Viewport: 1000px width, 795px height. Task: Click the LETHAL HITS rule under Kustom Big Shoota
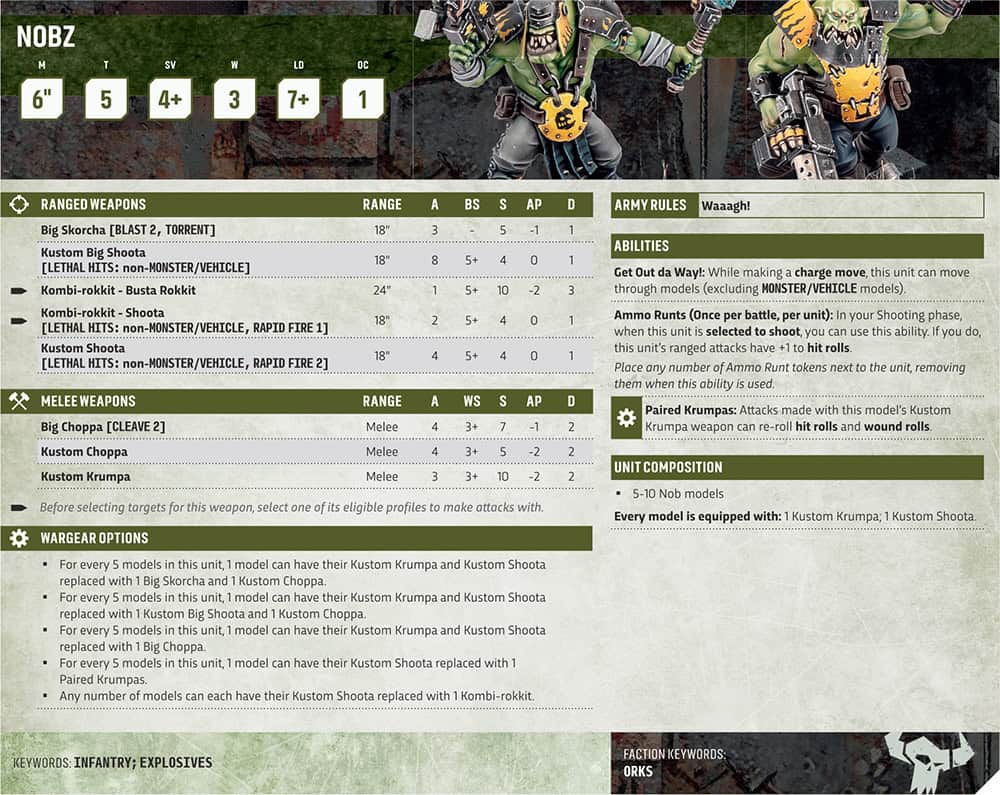(x=145, y=268)
